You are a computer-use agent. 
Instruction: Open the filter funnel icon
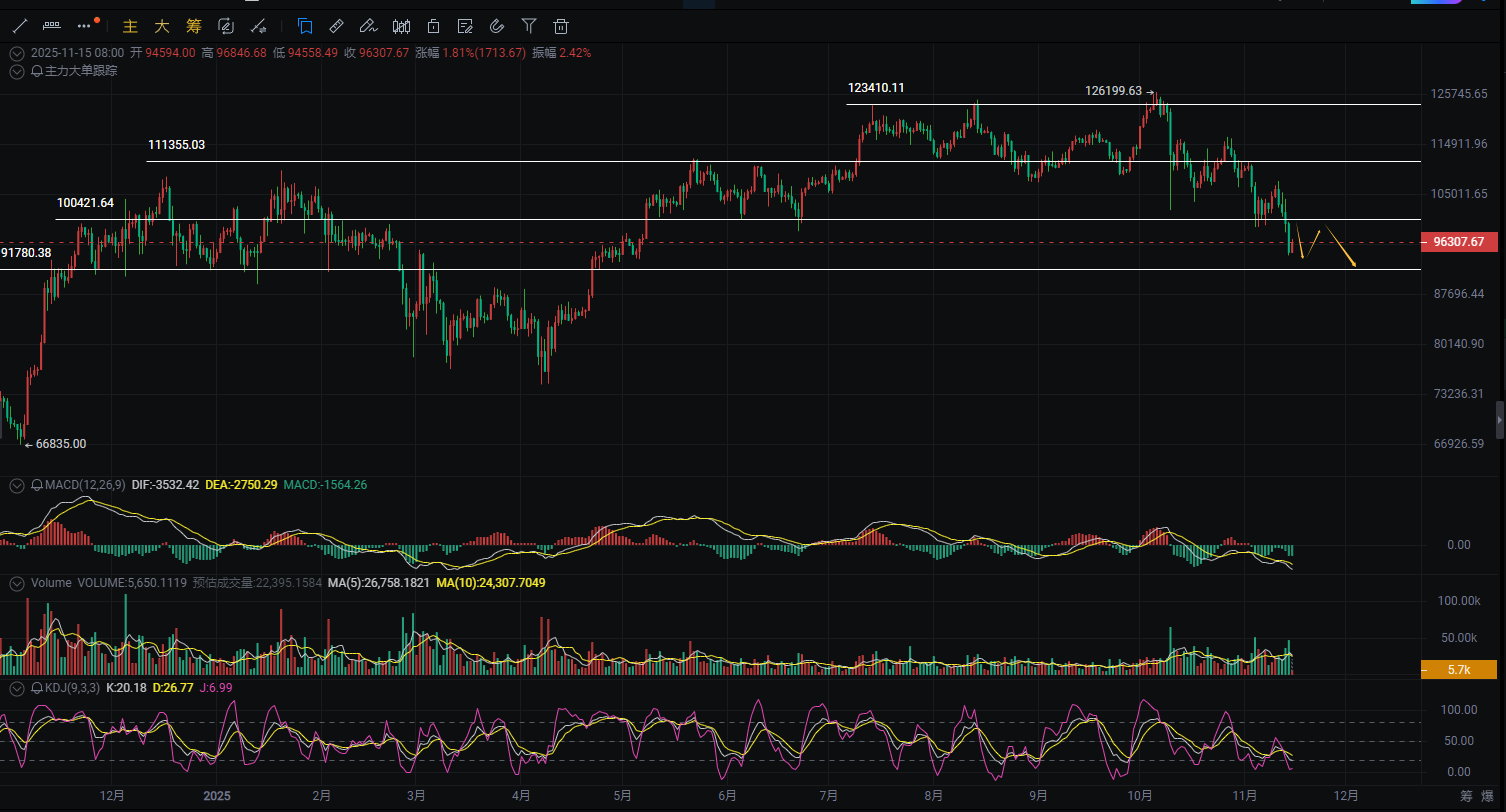coord(529,26)
